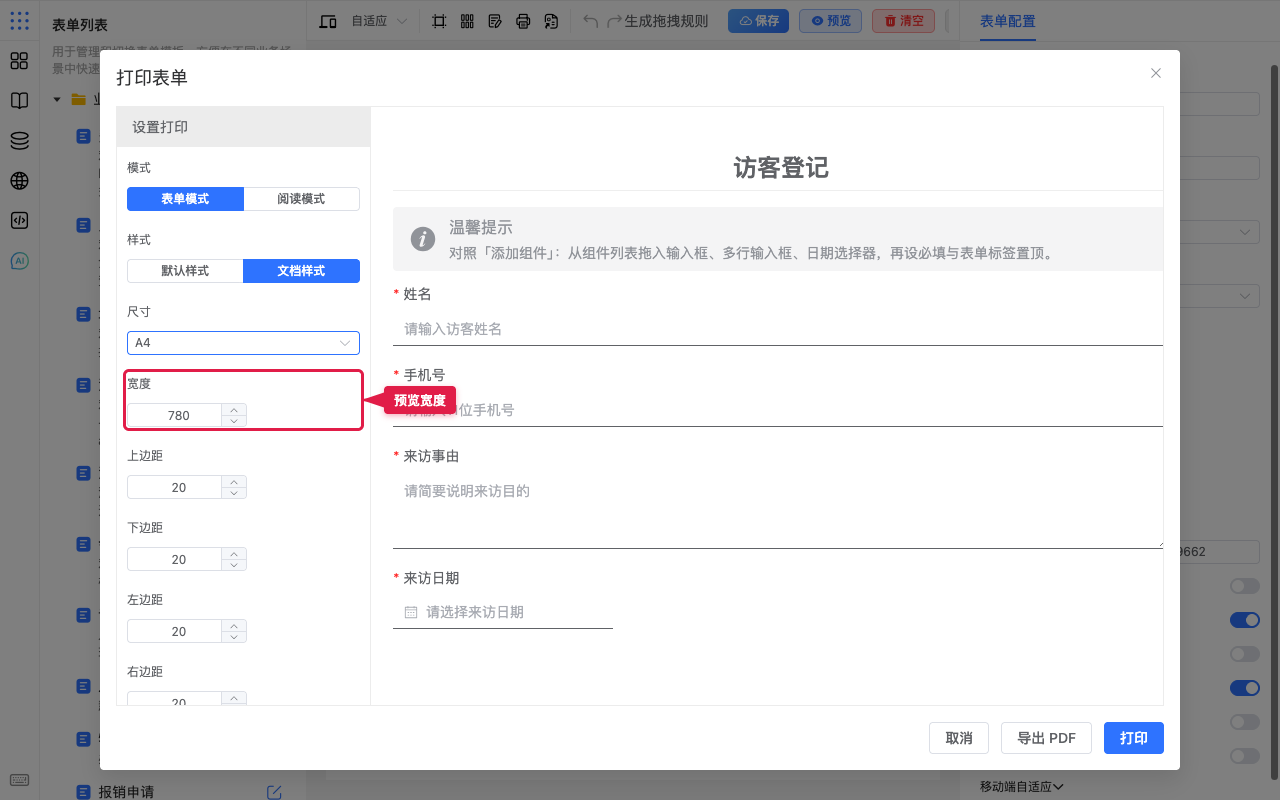This screenshot has height=800, width=1280.
Task: Open the globe icon in the sidebar
Action: [19, 181]
